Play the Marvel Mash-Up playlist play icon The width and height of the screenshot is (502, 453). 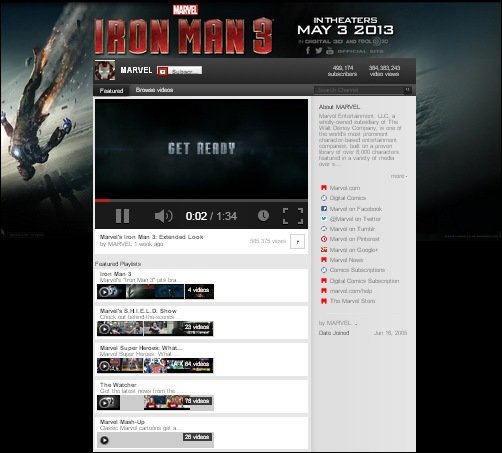pos(104,440)
